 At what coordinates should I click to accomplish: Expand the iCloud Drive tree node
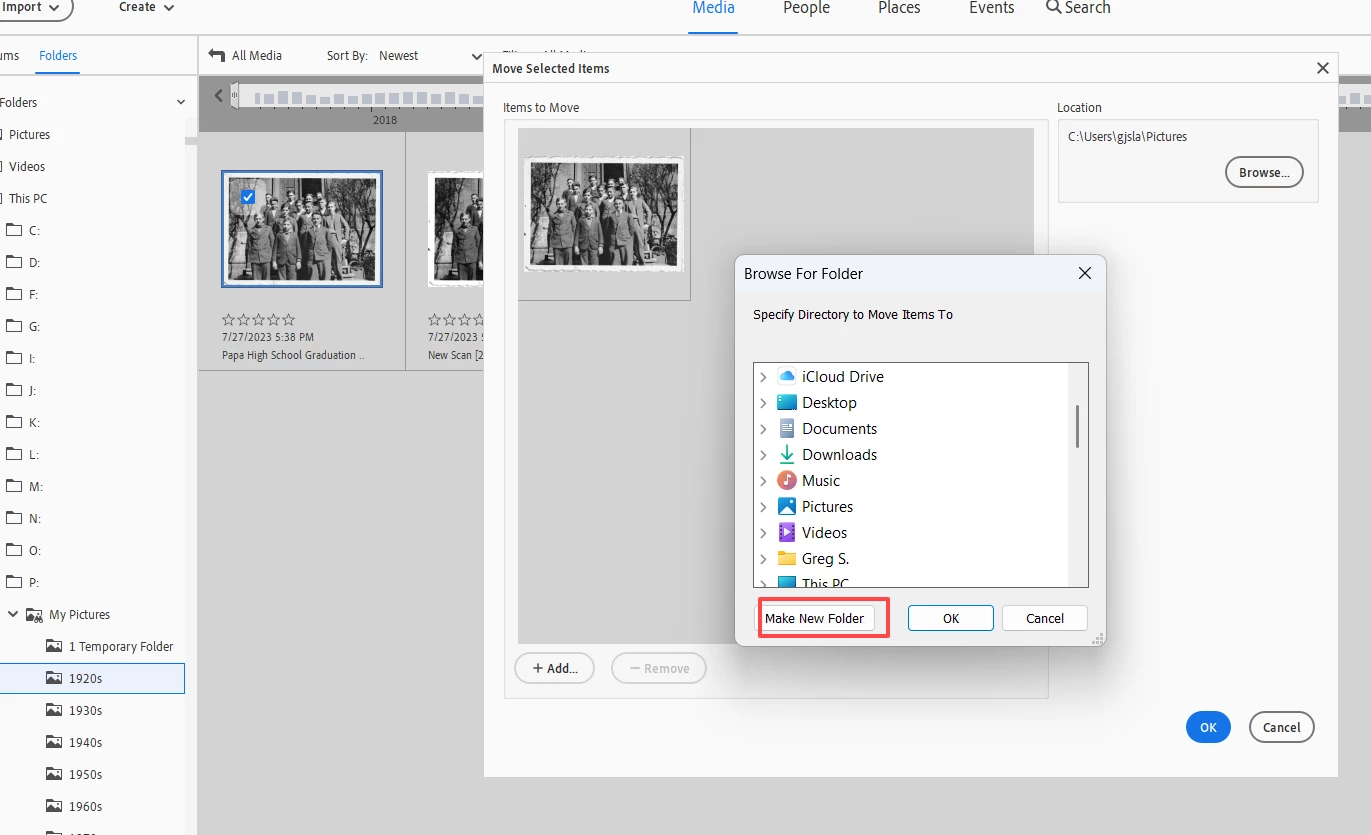click(763, 377)
